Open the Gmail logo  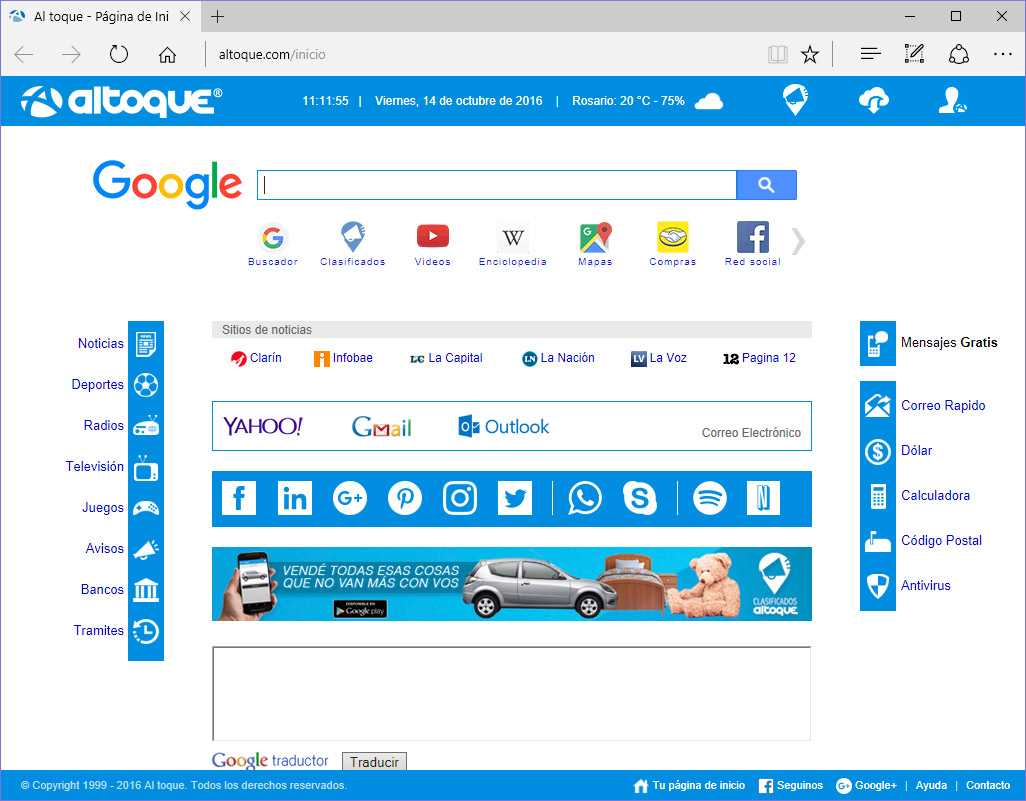[x=381, y=427]
